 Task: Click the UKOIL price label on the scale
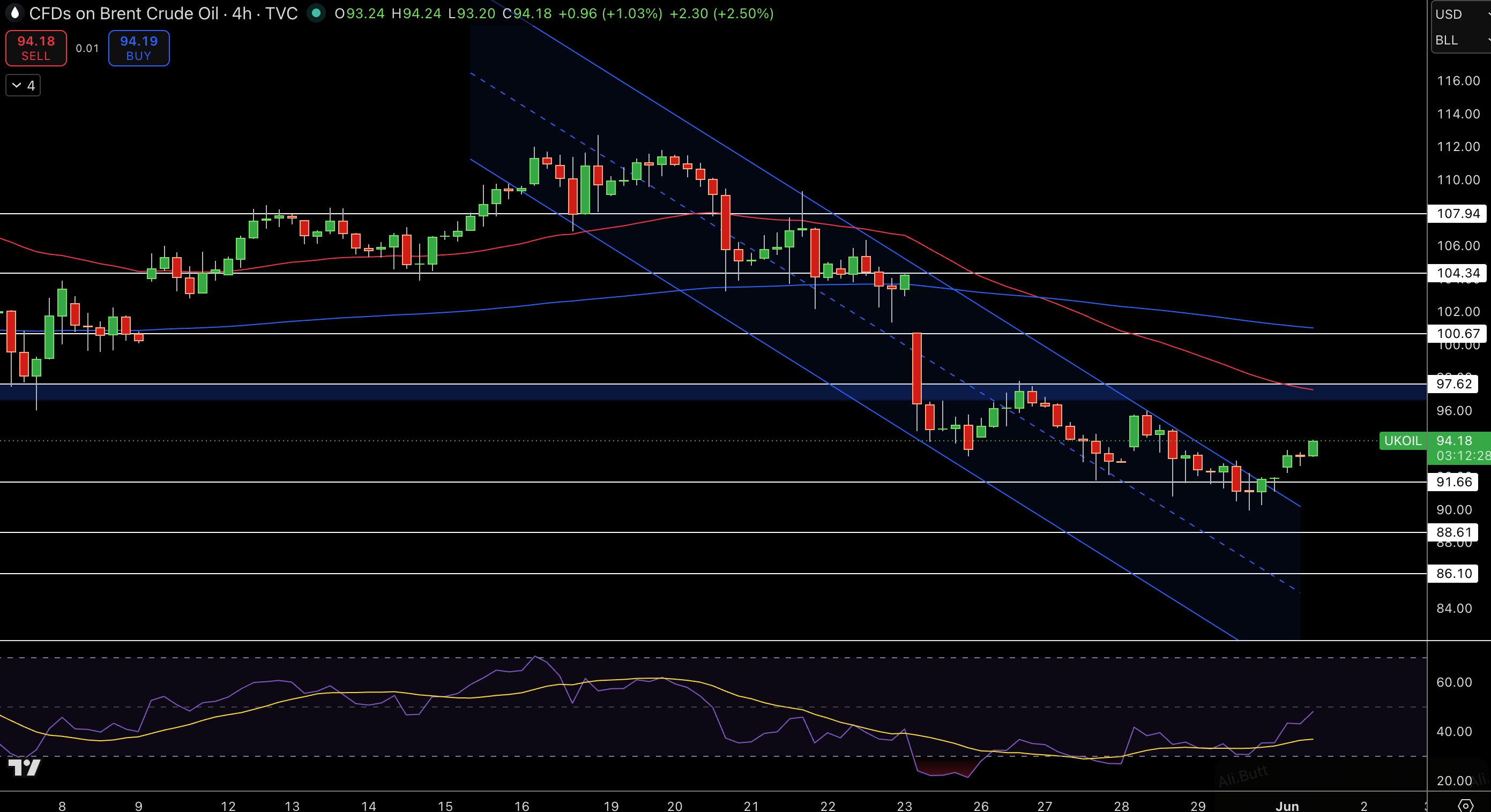click(x=1403, y=441)
